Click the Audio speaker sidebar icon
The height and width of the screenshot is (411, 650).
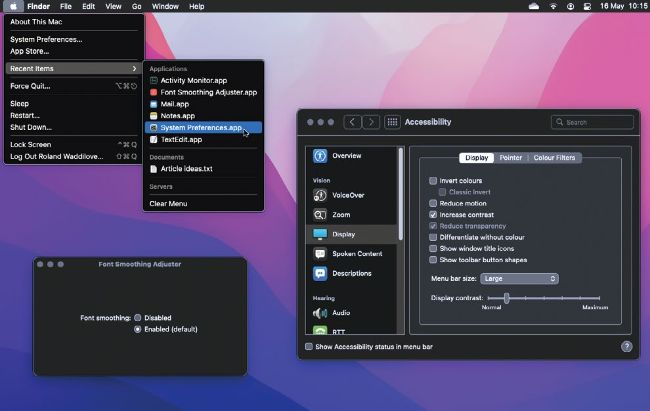tap(320, 313)
